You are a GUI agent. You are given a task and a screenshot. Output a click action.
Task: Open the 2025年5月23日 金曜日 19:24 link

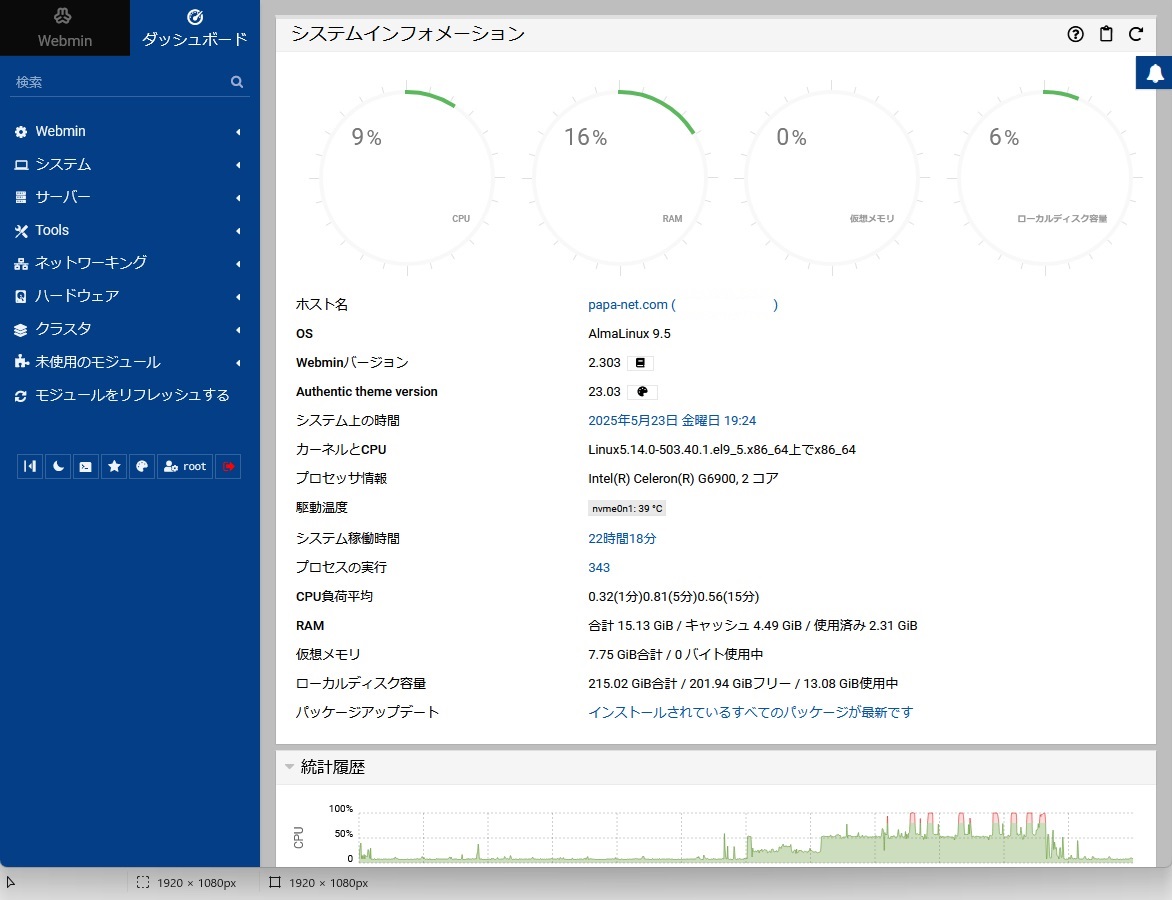[672, 421]
